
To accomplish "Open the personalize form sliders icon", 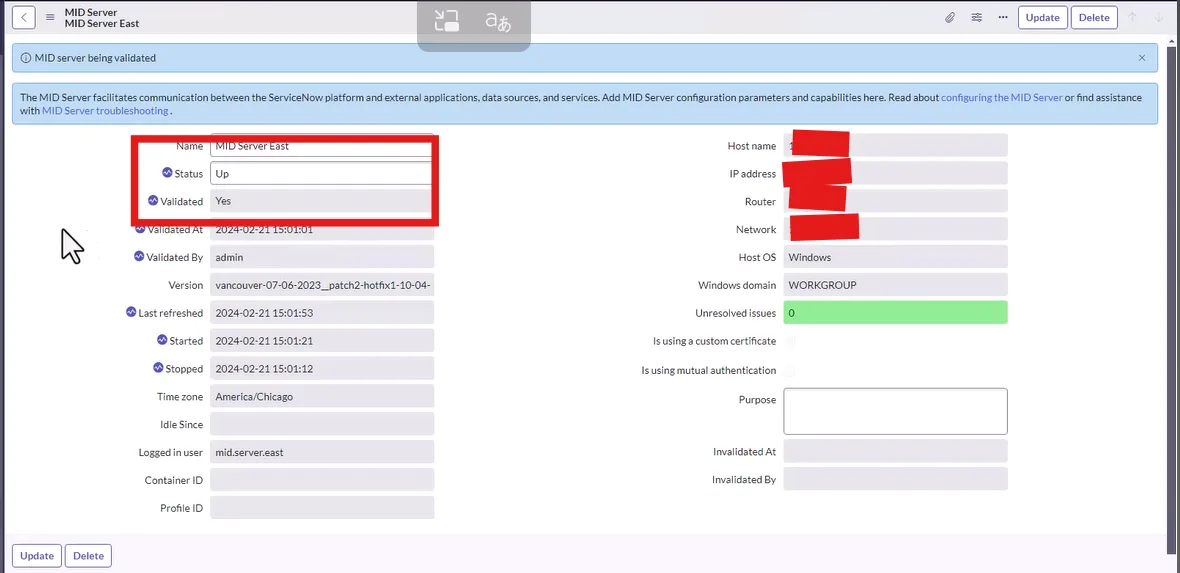I will pos(977,17).
